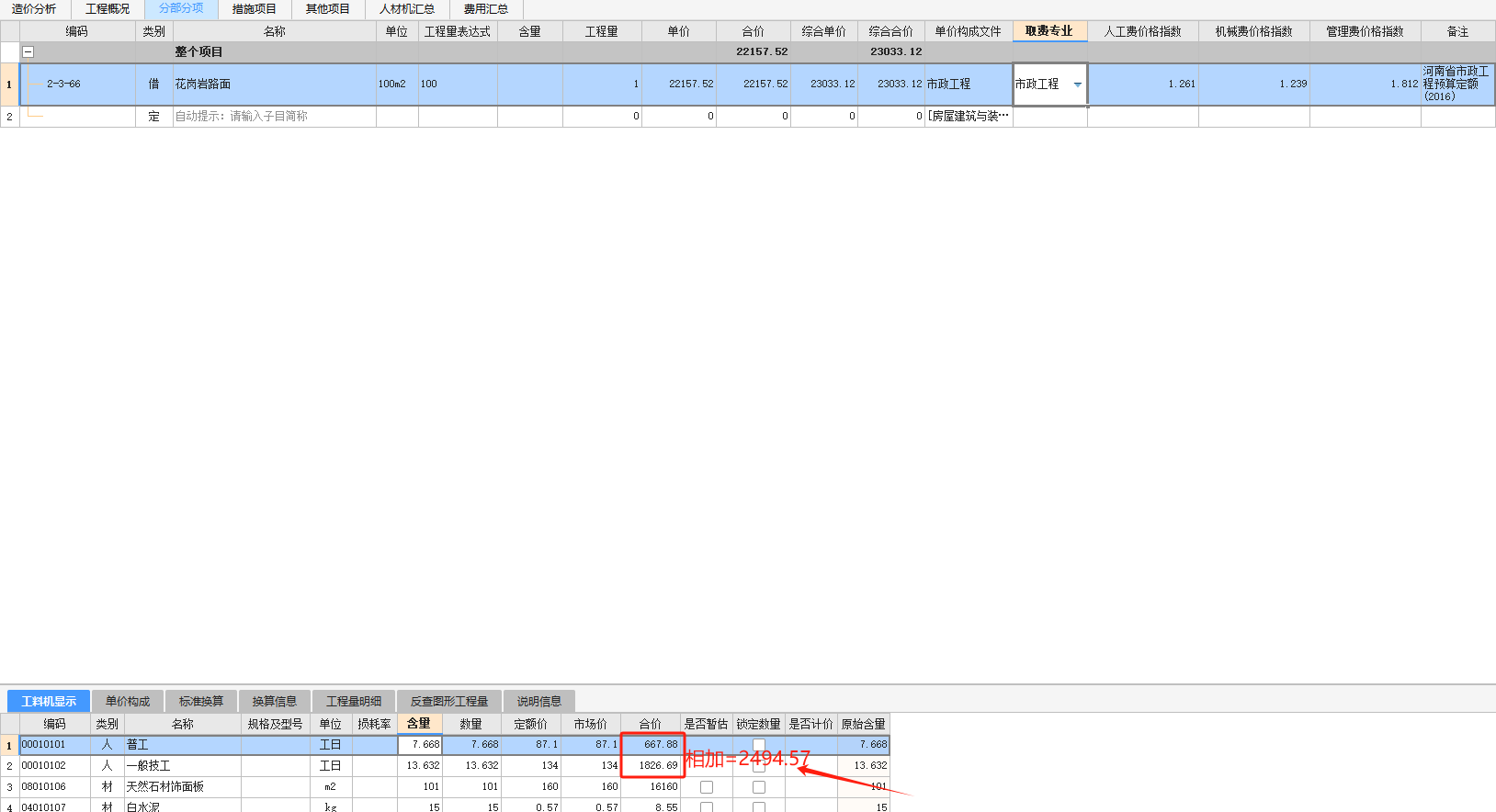Click input field 自动提示: 请输入子目简称
This screenshot has height=812, width=1496.
coord(275,117)
